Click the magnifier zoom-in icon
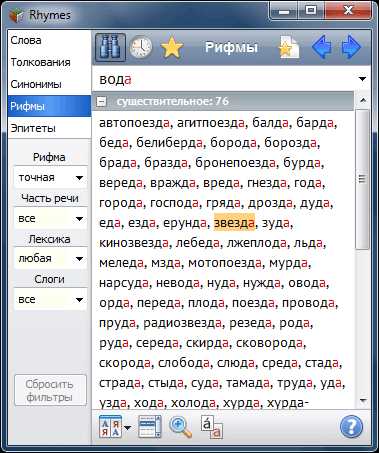This screenshot has width=379, height=453. click(180, 427)
